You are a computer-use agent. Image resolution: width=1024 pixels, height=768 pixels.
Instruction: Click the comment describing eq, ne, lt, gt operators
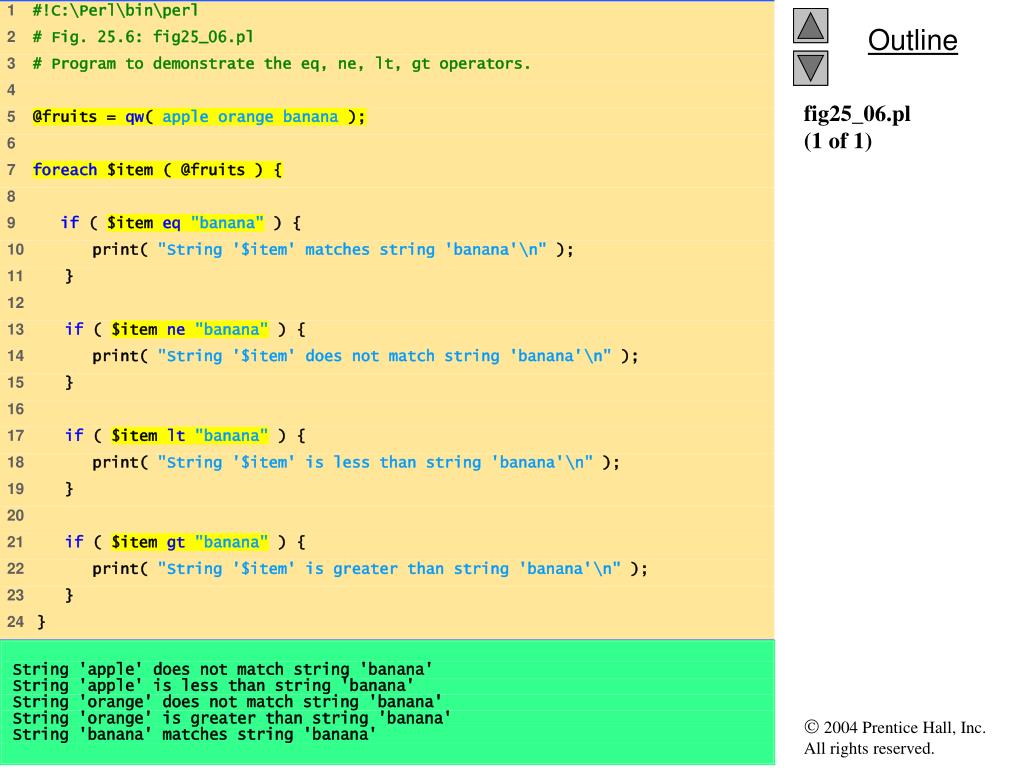click(x=281, y=63)
